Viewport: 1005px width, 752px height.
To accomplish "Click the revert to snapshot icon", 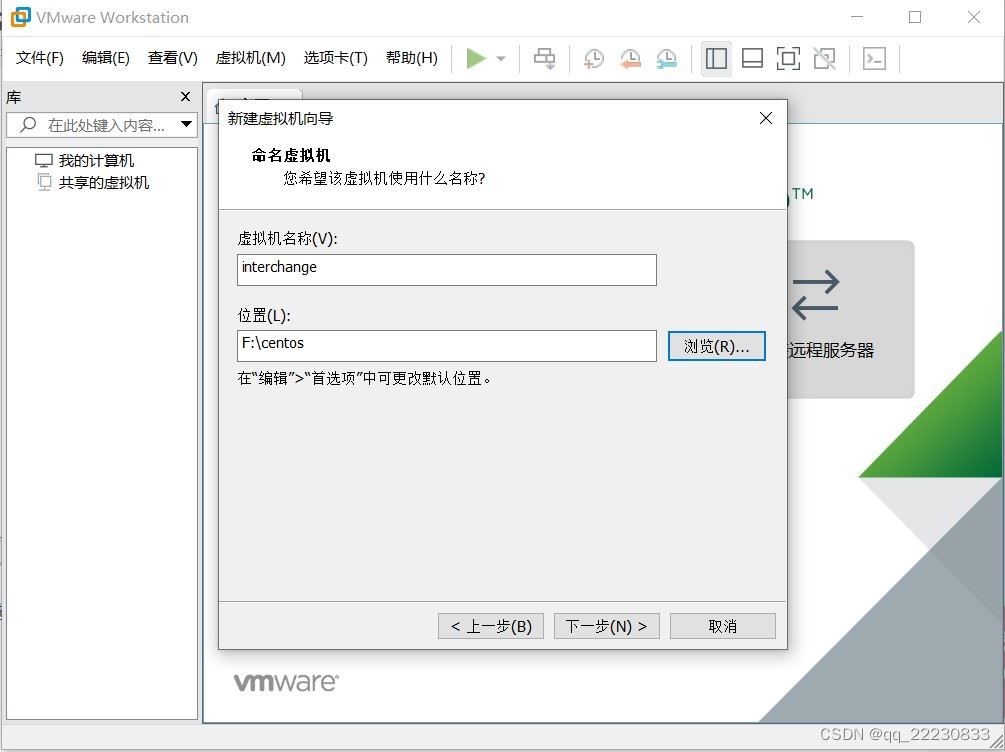I will 631,58.
